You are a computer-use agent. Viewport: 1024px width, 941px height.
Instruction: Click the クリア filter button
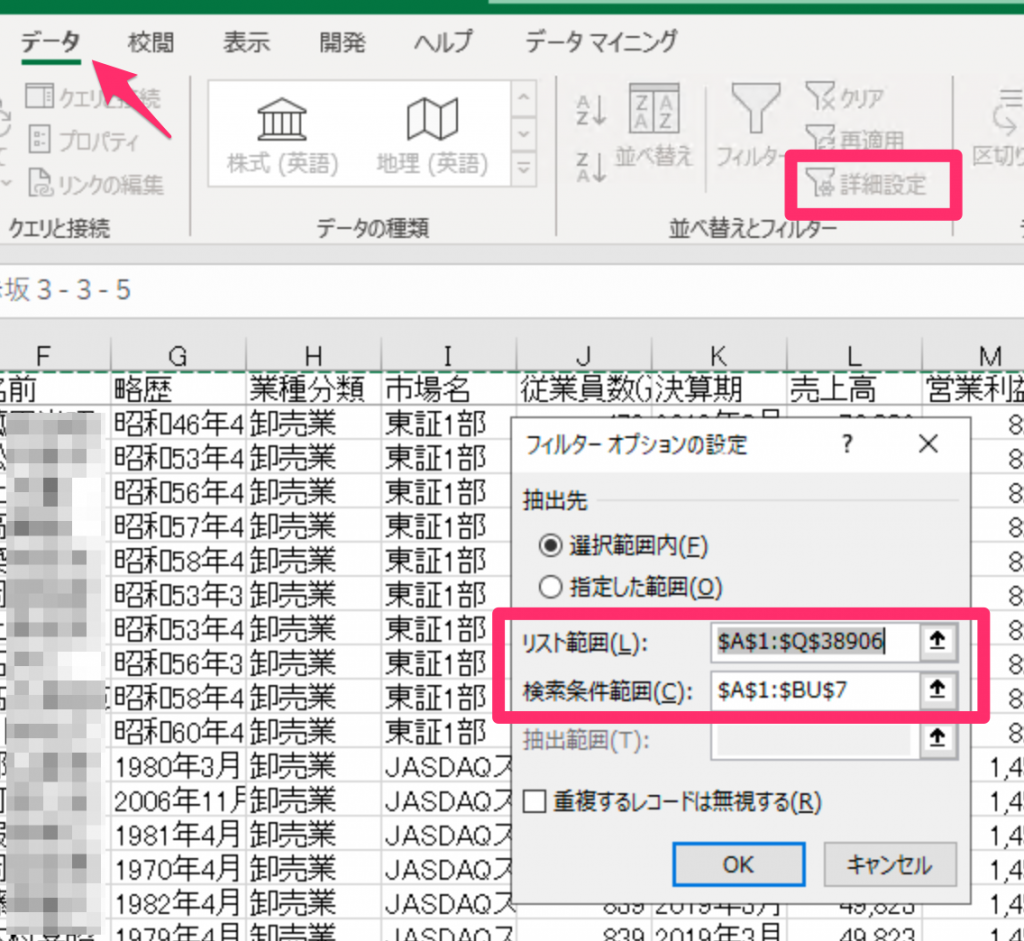tap(845, 97)
